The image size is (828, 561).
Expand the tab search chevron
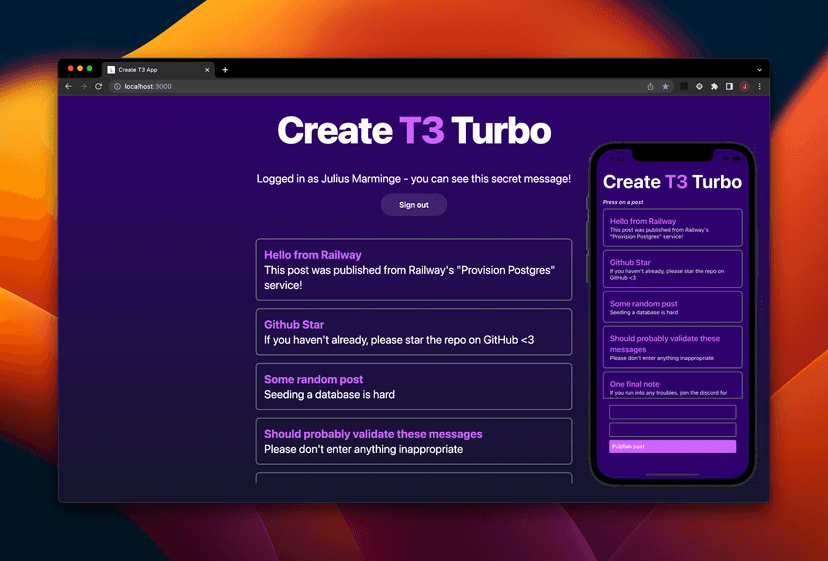759,70
